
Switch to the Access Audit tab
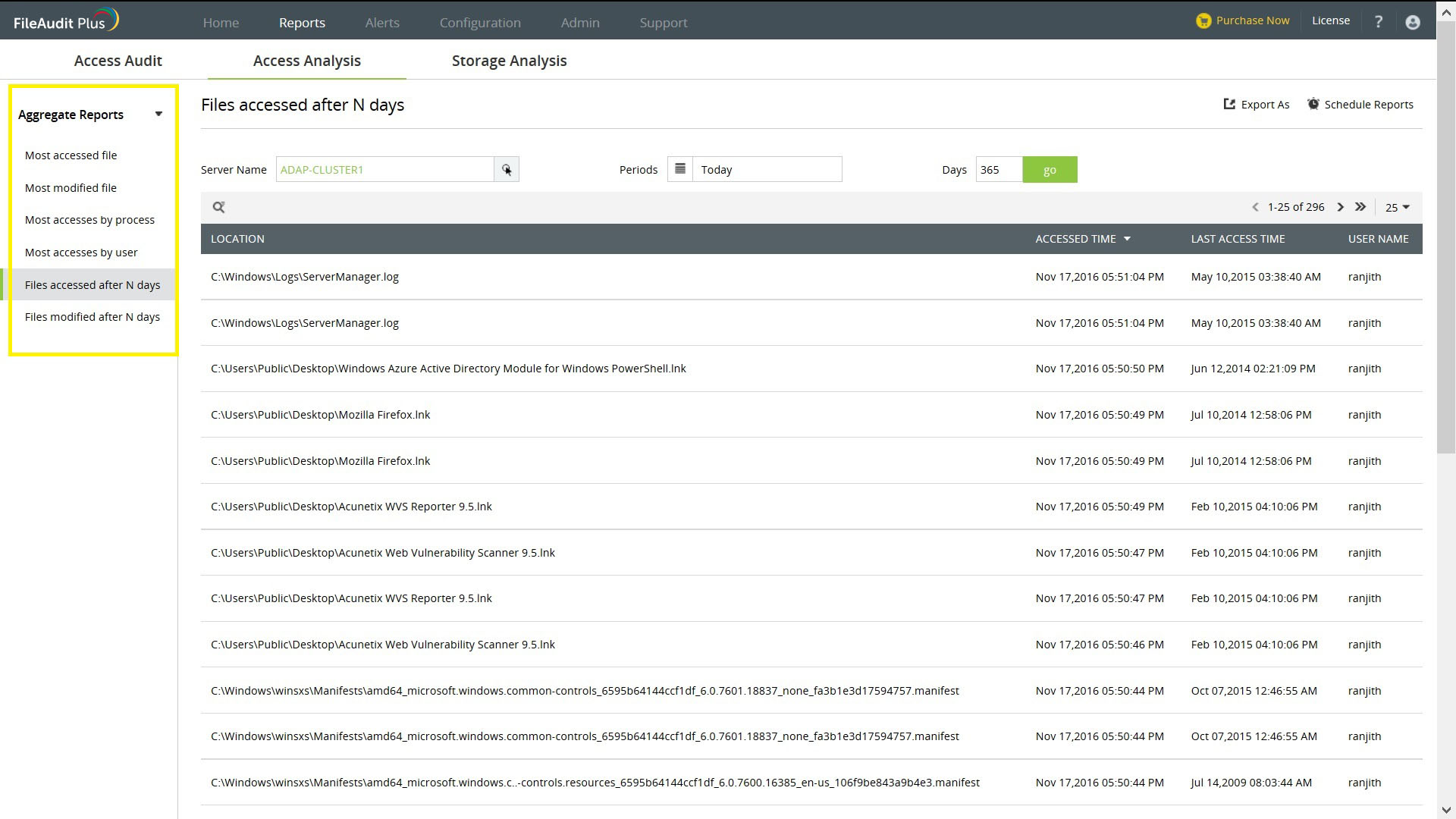[x=118, y=61]
